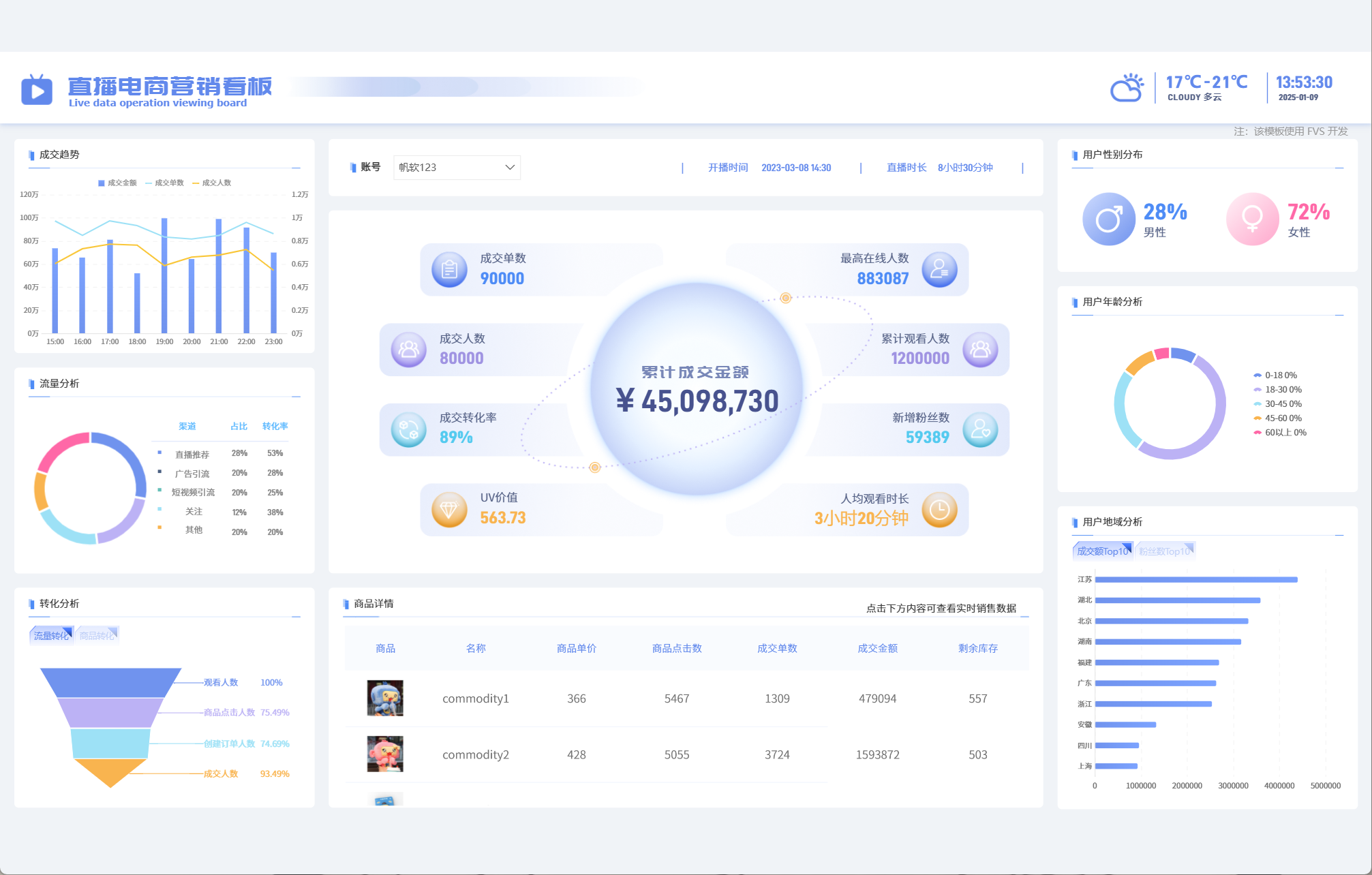
Task: Click the average watch time clock icon
Action: tap(939, 509)
